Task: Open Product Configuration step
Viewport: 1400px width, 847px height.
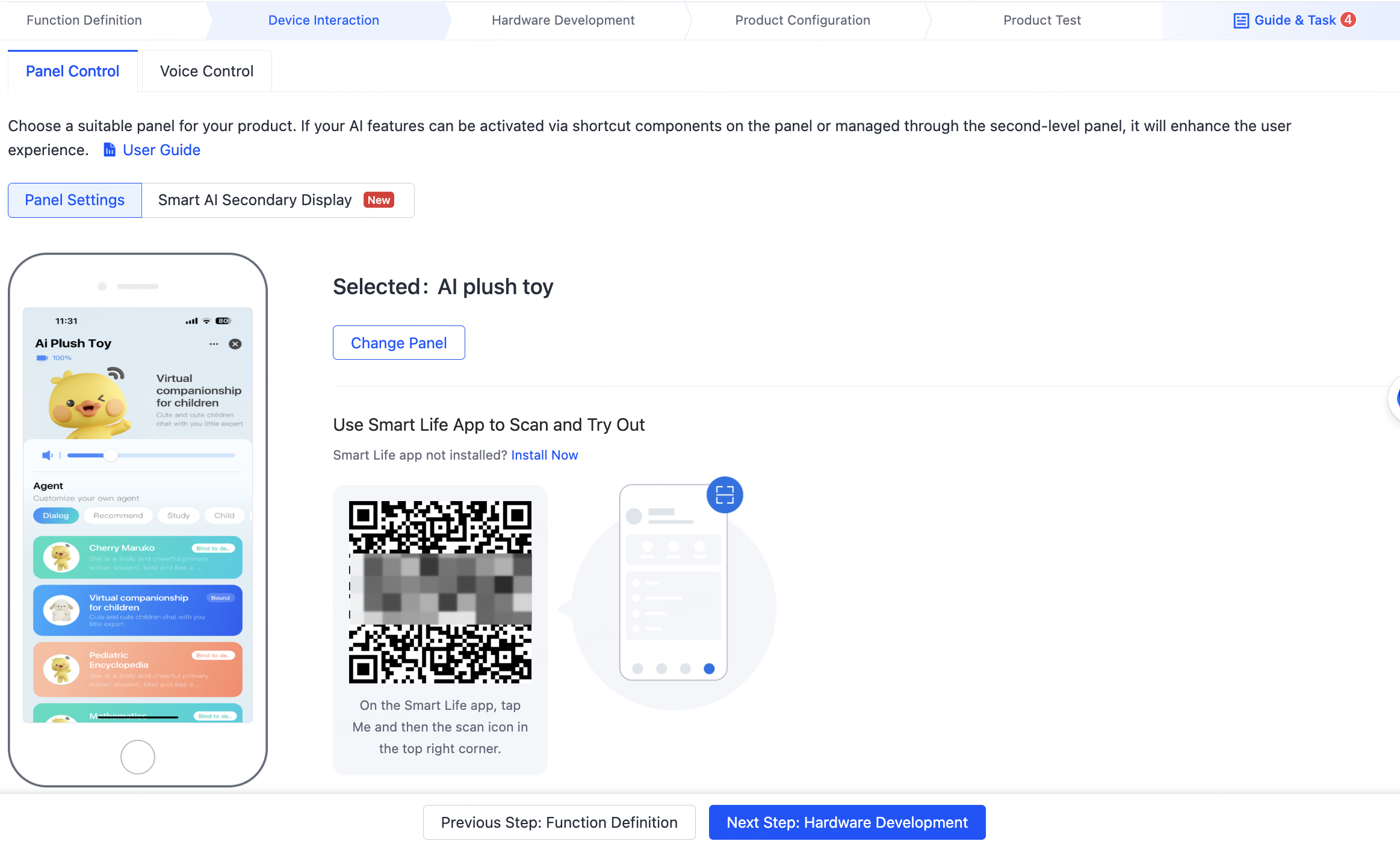Action: click(x=802, y=20)
